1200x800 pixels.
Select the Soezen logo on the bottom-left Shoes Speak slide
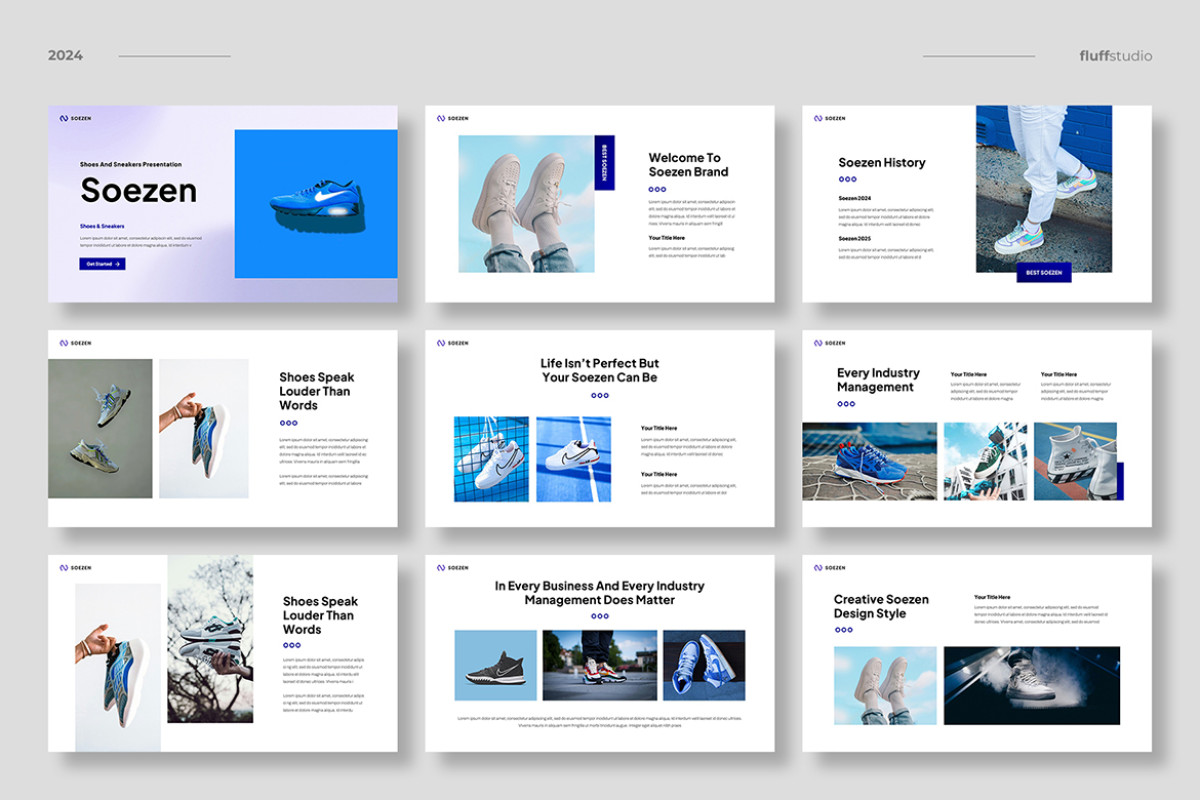point(72,566)
